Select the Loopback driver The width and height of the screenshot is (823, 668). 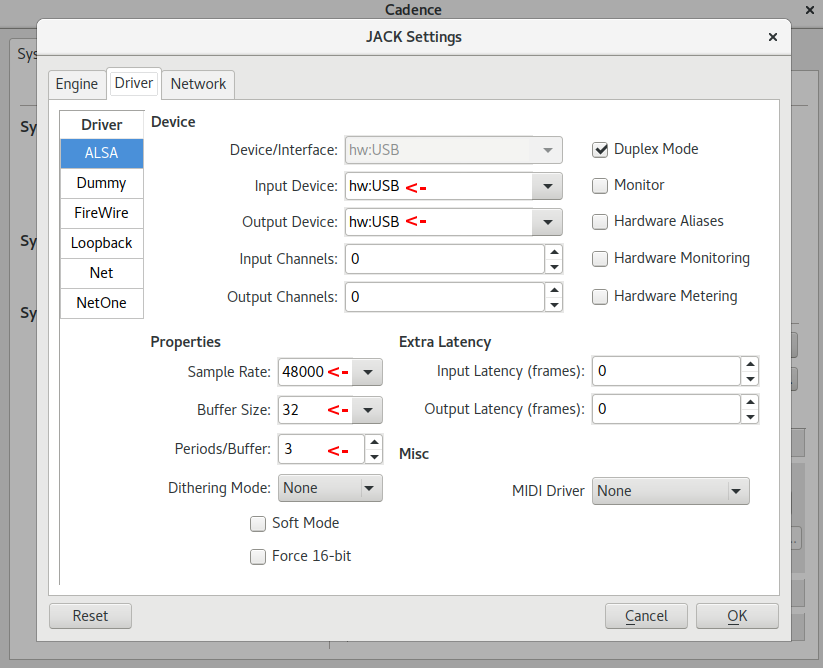(101, 243)
